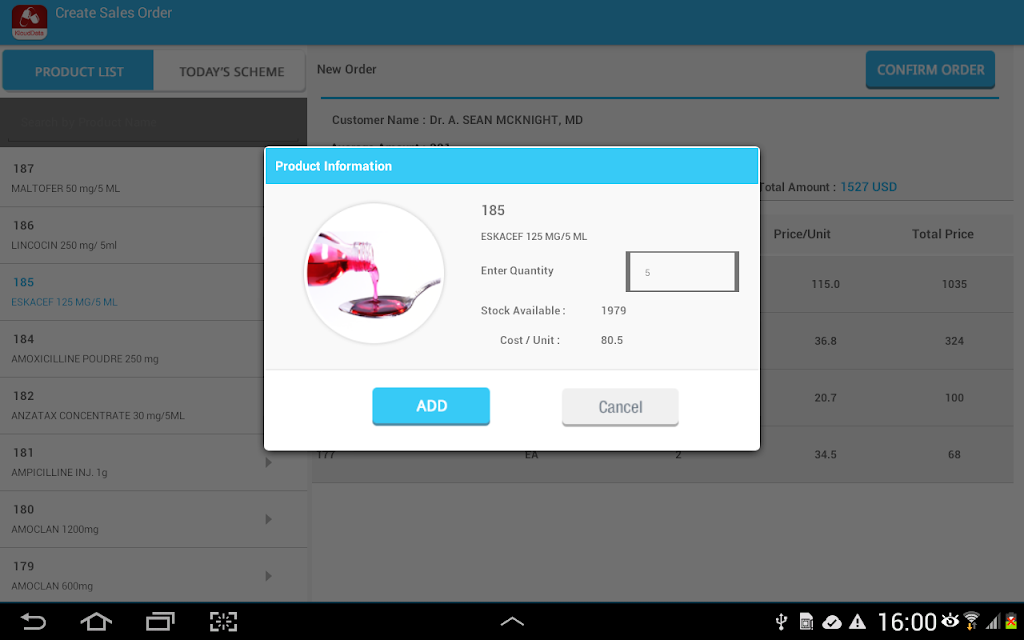Tap the SD card status icon
Screen dimensions: 1024x640
pos(807,622)
